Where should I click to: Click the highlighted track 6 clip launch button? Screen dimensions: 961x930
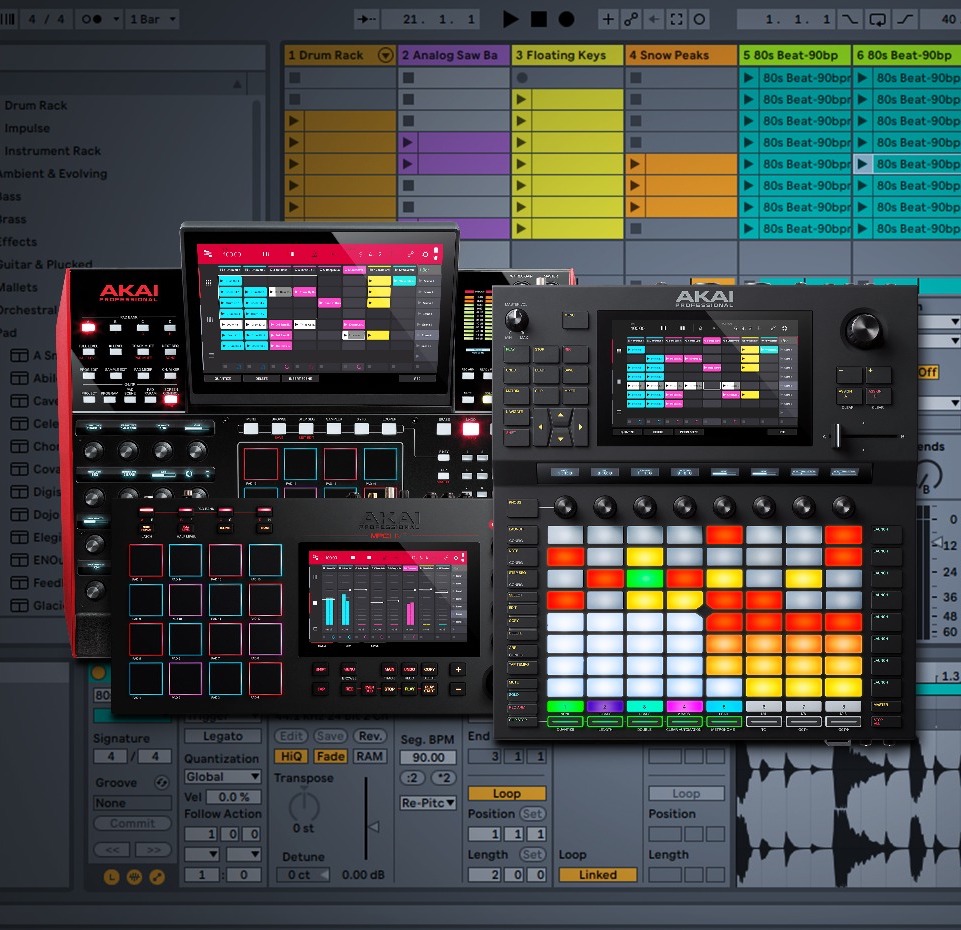tap(862, 164)
